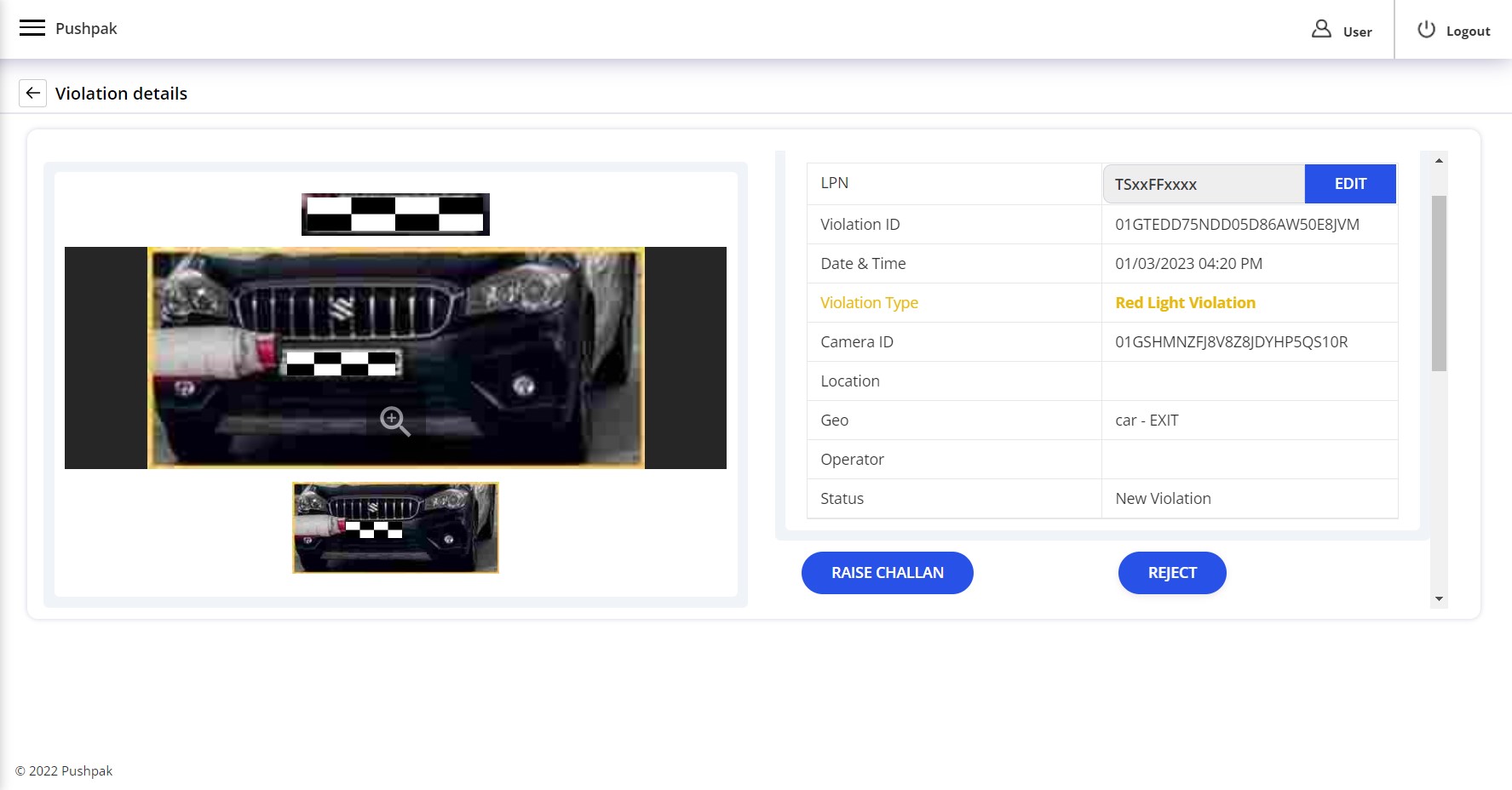Image resolution: width=1512 pixels, height=790 pixels.
Task: Go back using the arrow button
Action: point(32,94)
